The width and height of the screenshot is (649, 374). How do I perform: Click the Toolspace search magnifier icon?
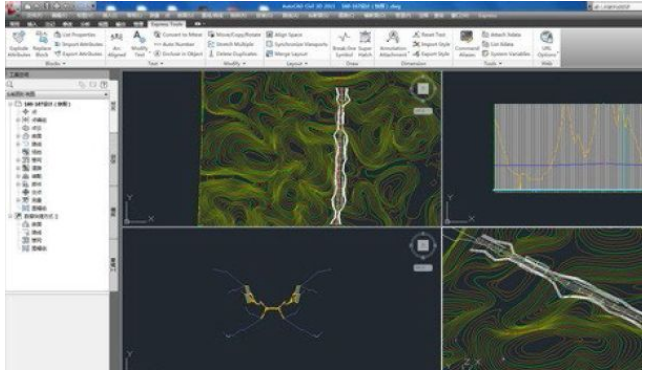point(10,84)
